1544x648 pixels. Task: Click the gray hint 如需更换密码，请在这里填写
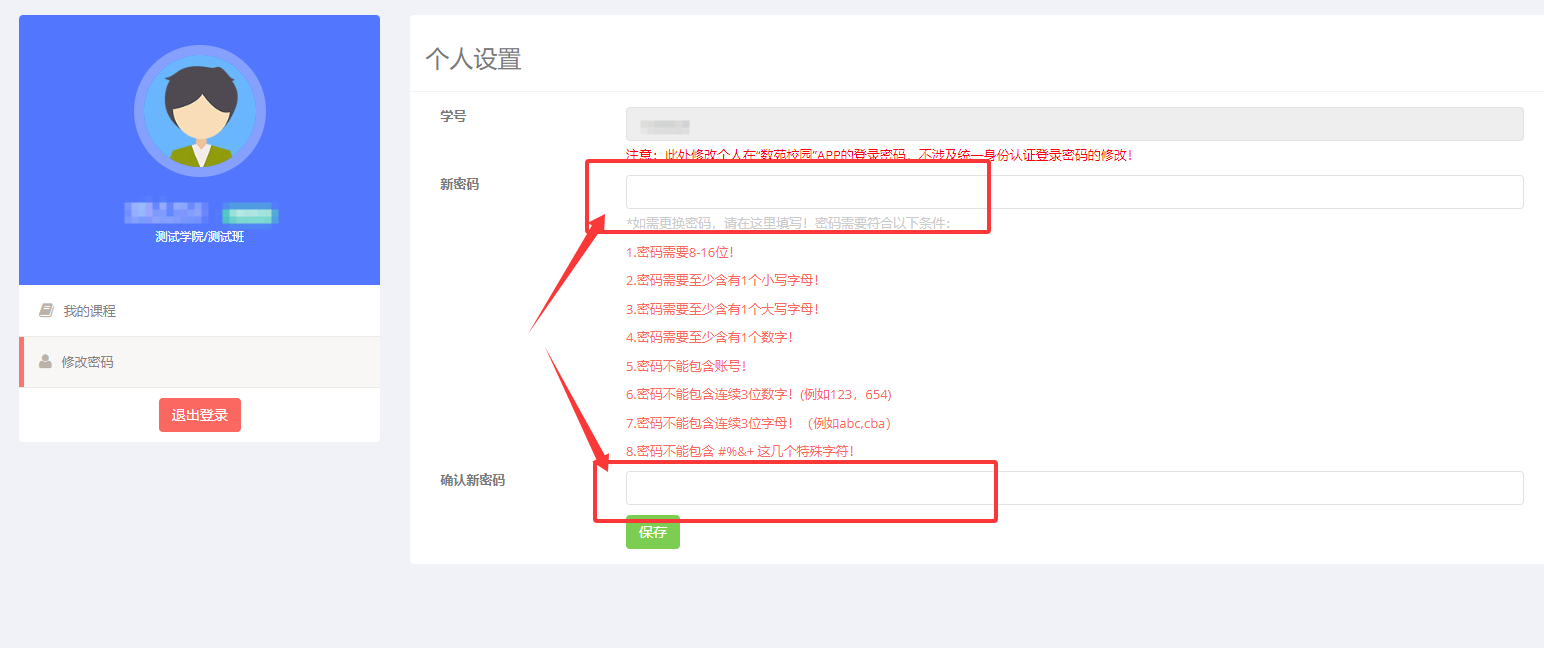click(x=788, y=223)
